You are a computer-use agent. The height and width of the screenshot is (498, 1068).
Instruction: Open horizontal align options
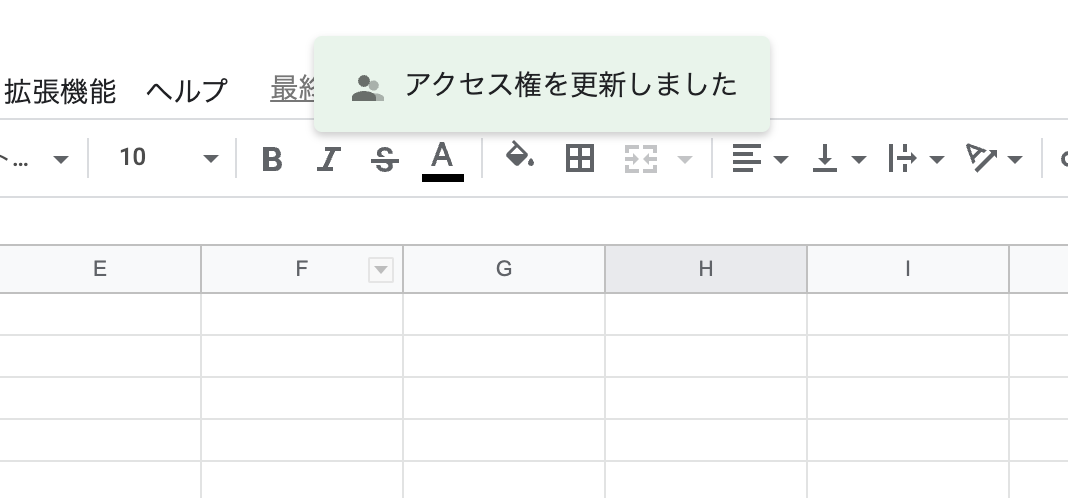point(747,159)
